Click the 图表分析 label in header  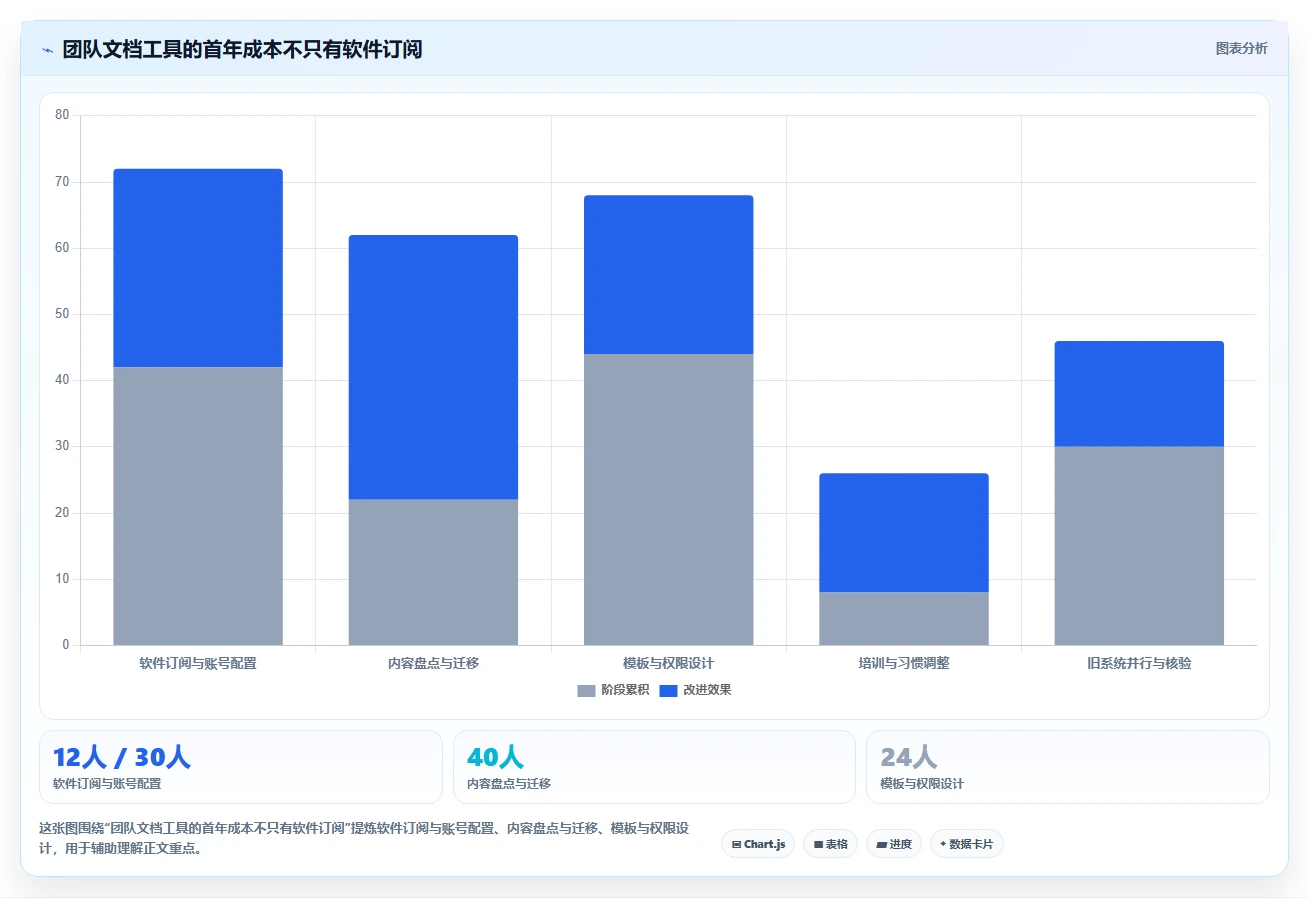[x=1241, y=49]
